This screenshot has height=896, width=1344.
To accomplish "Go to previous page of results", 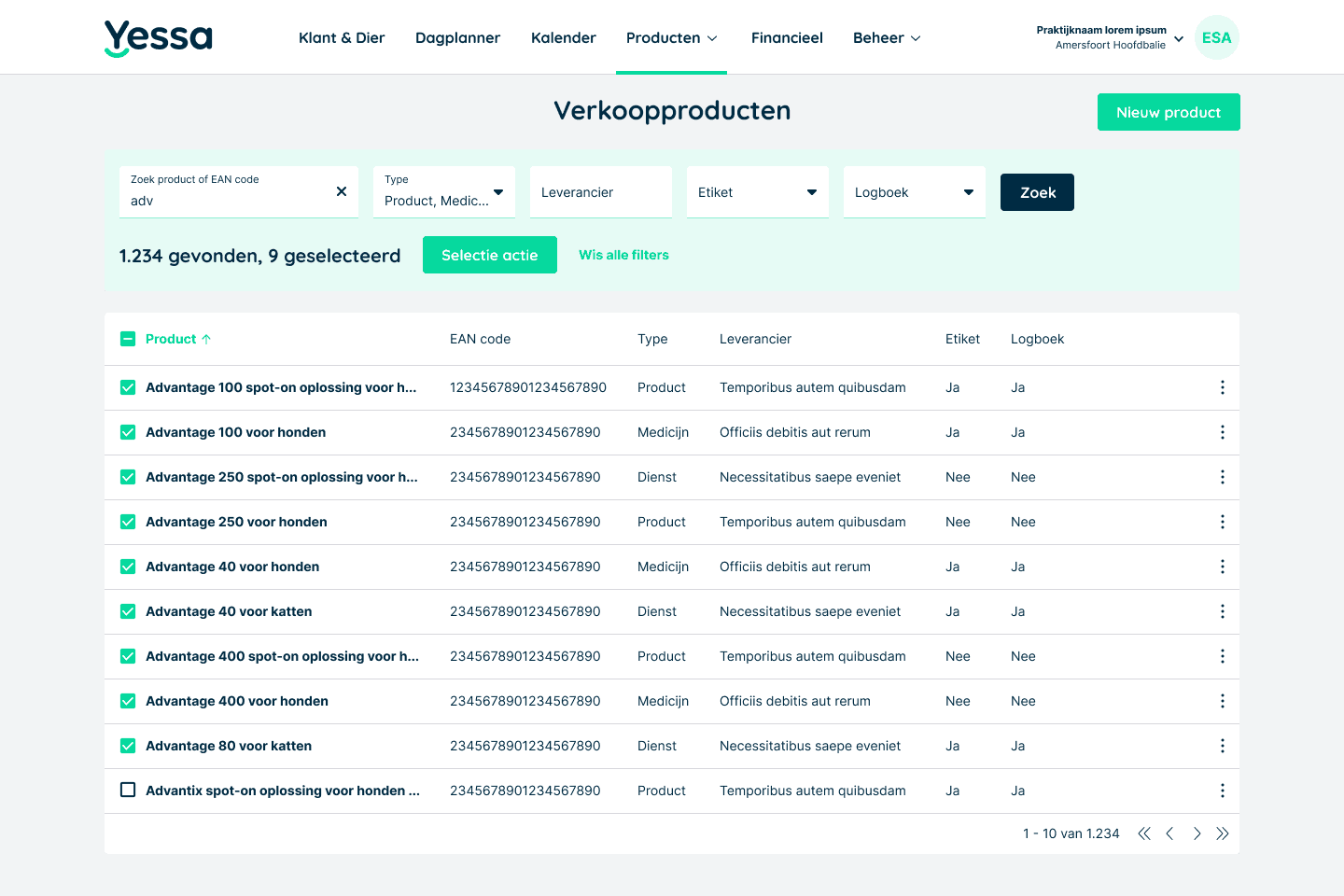I will click(1169, 833).
